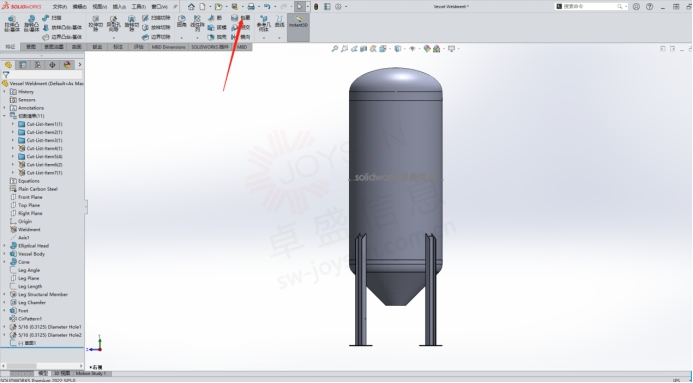Expand the Feet feature
The width and height of the screenshot is (693, 383).
[x=4, y=311]
